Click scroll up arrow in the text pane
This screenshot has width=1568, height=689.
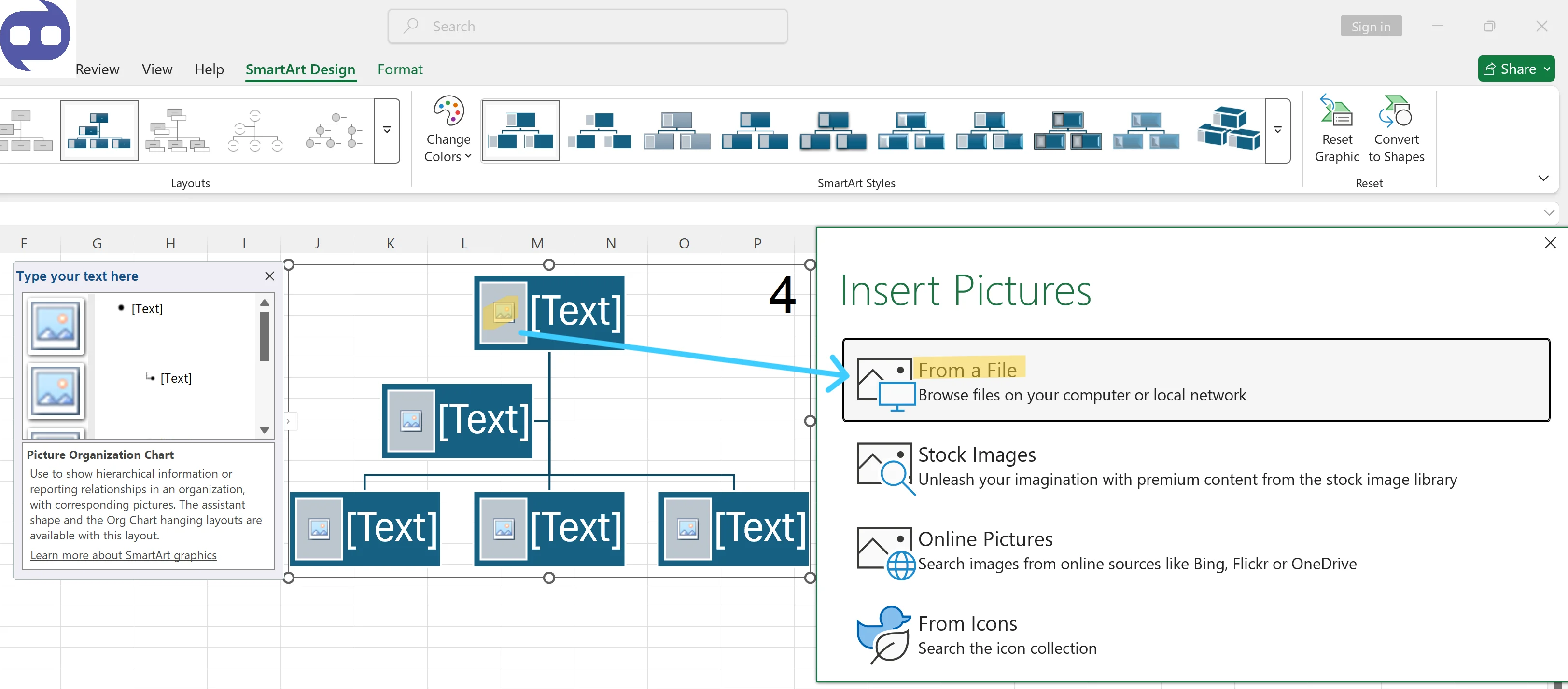[264, 303]
